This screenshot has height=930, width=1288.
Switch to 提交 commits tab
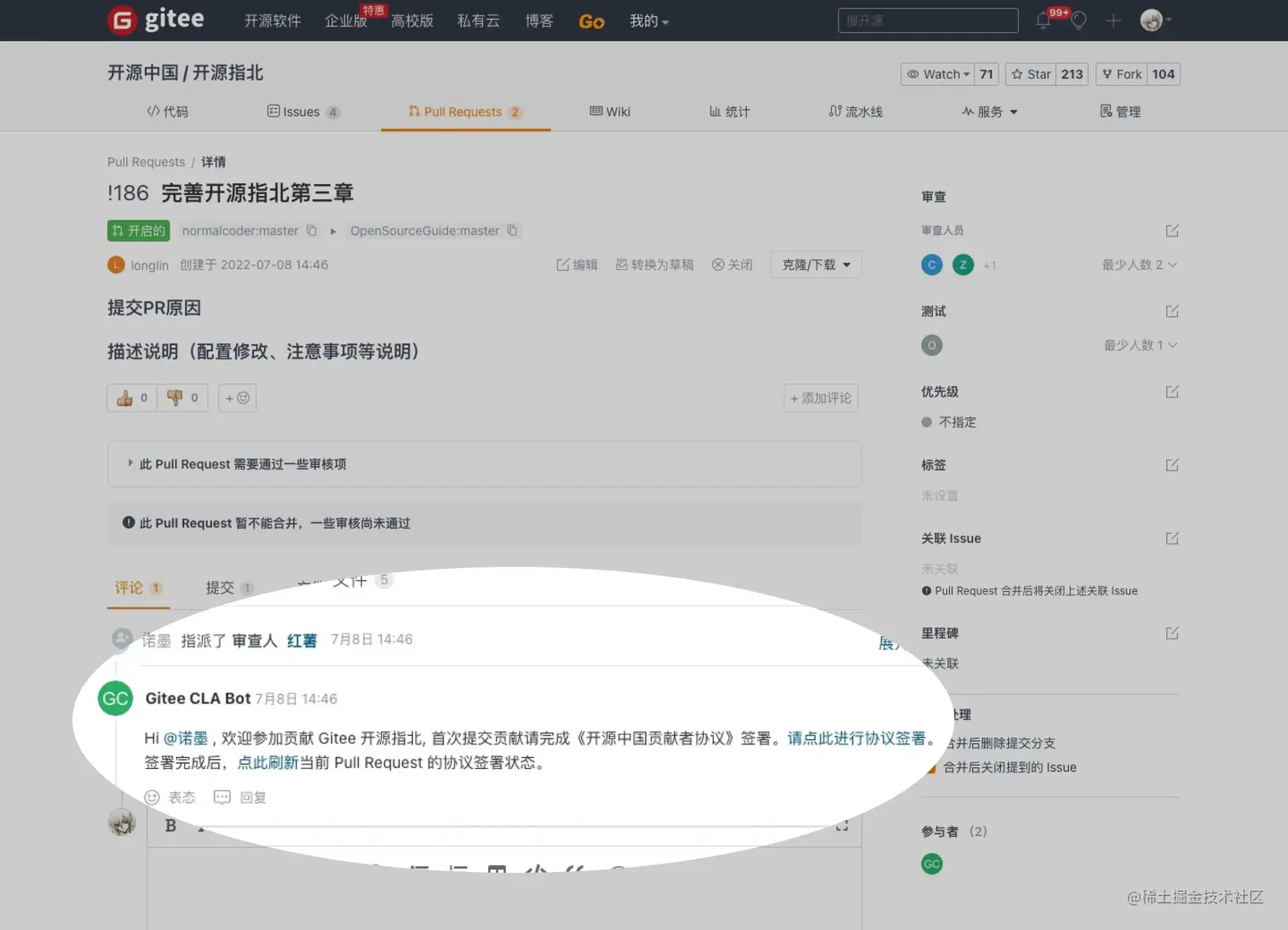tap(229, 588)
